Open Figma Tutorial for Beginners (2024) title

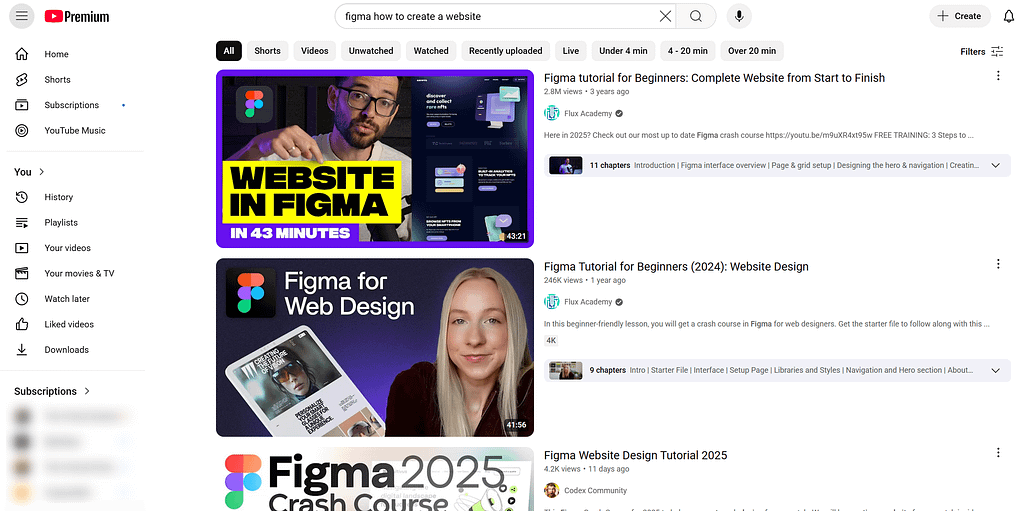676,267
